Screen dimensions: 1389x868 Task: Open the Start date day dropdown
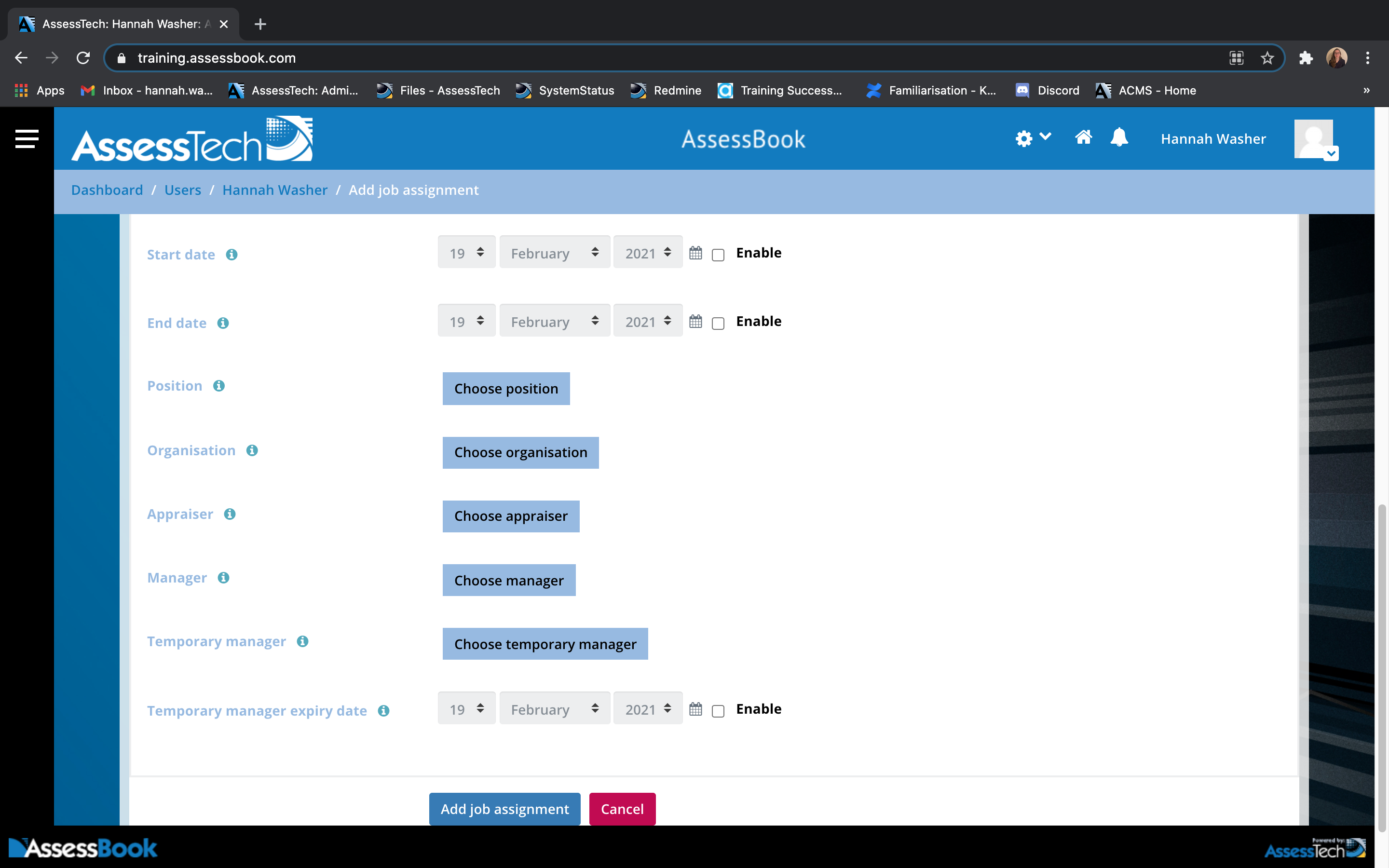[x=466, y=252]
